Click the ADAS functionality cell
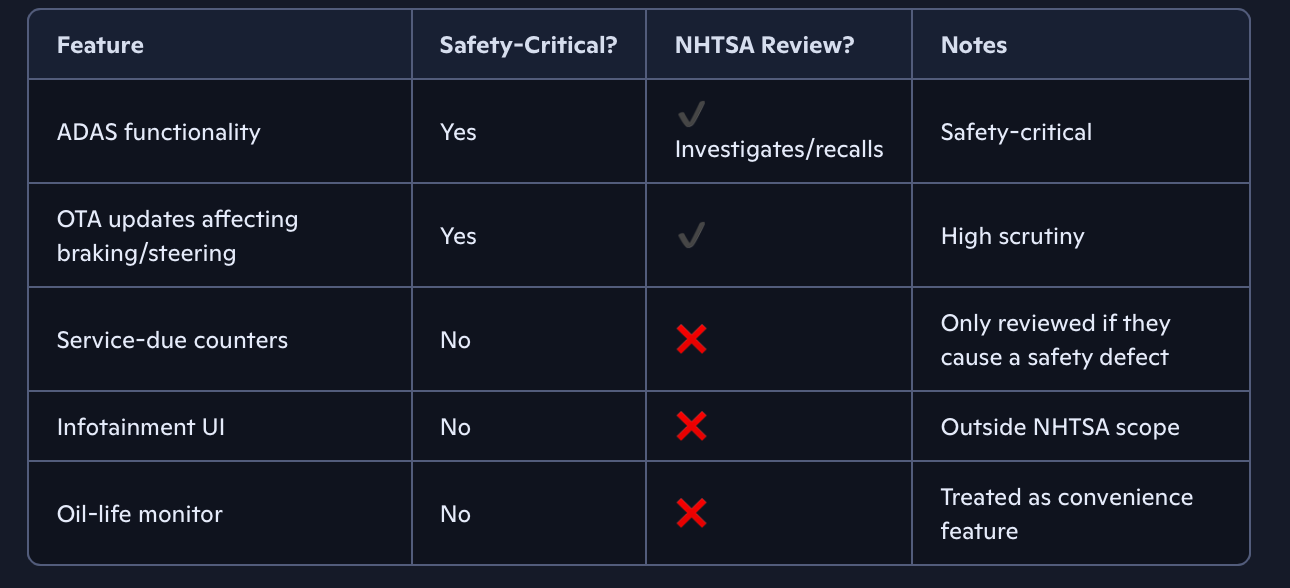The width and height of the screenshot is (1290, 588). (159, 132)
